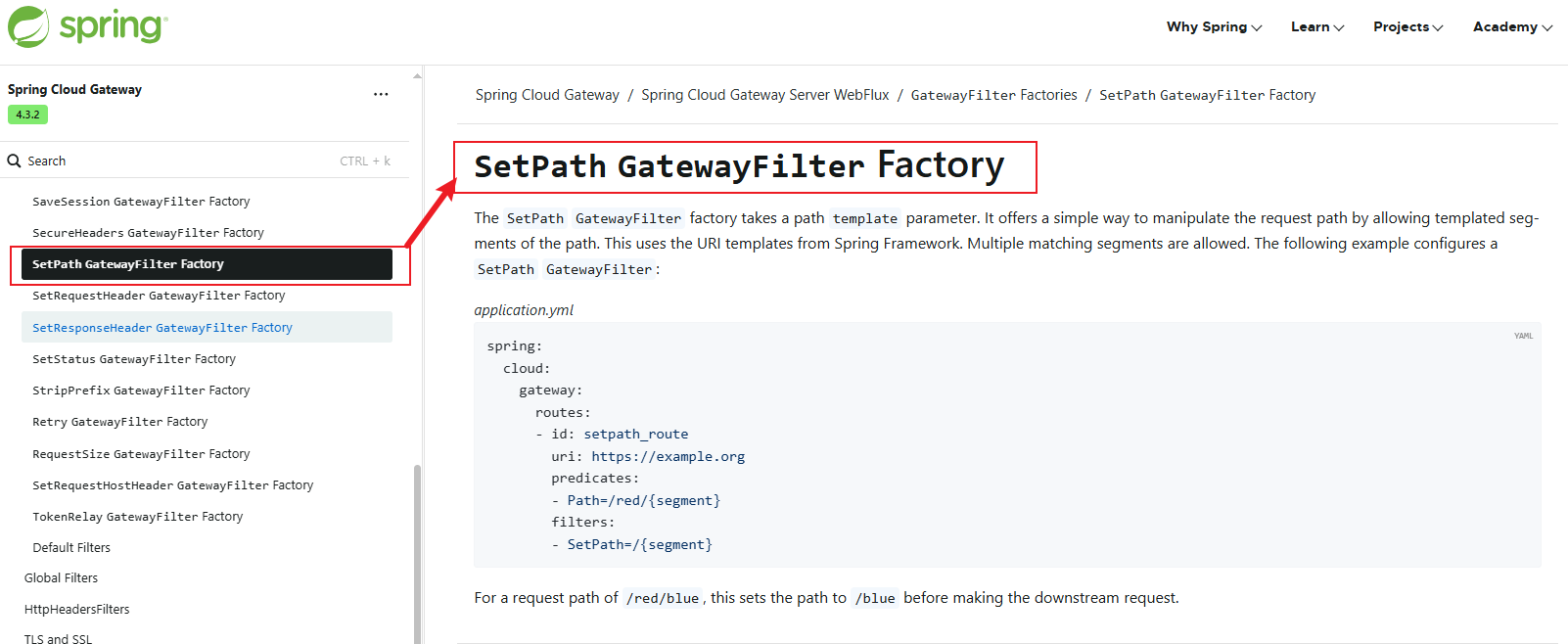The image size is (1568, 644).
Task: Click the Spring logo
Action: [88, 26]
